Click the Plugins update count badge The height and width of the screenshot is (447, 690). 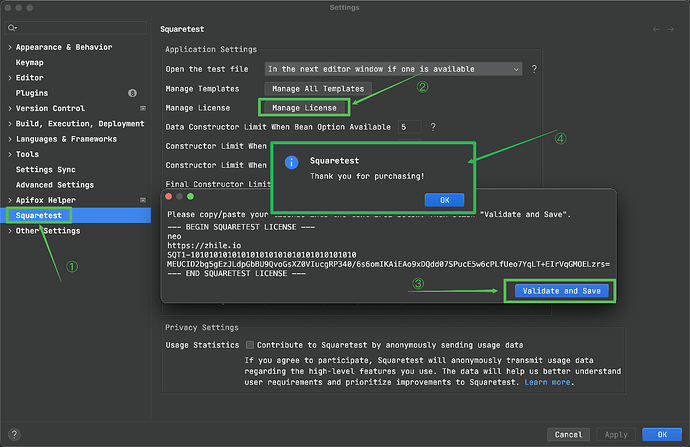[132, 93]
